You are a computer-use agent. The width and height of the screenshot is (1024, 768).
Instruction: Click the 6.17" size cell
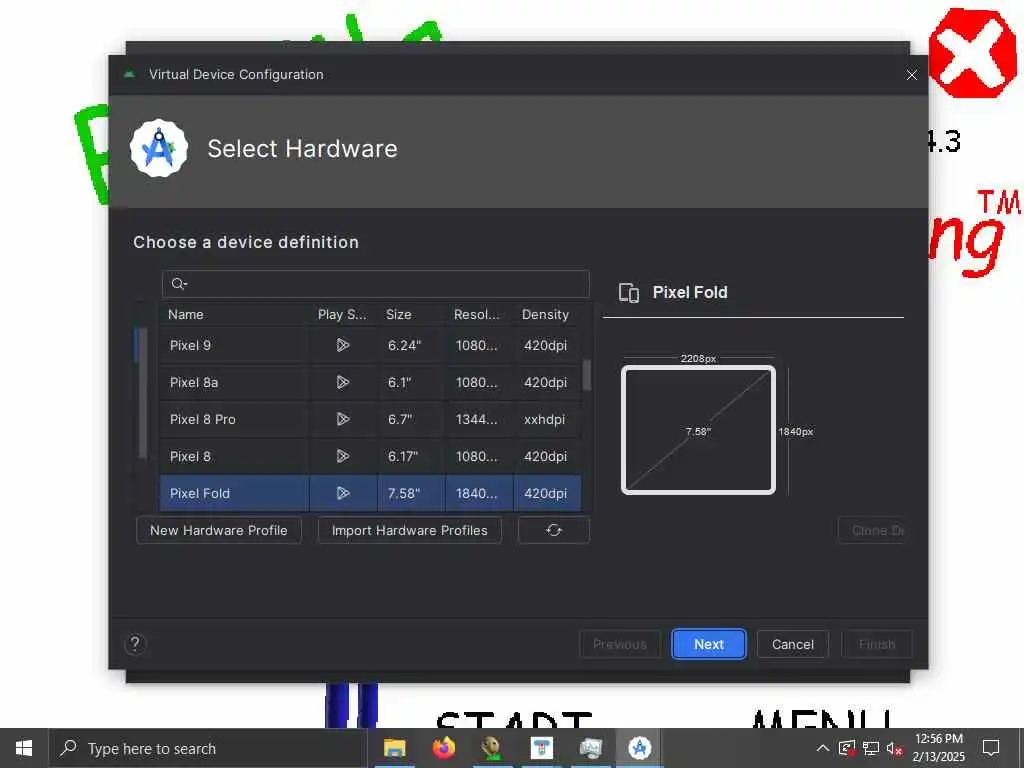[x=411, y=456]
